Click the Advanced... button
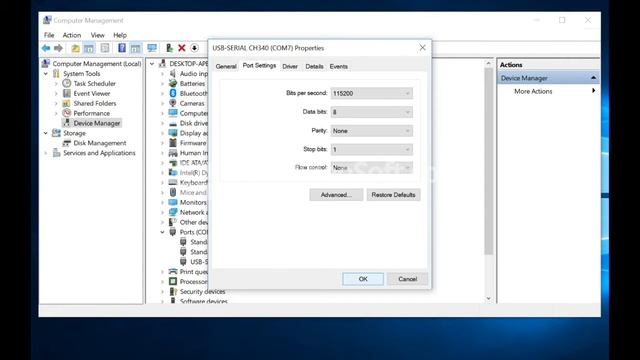The width and height of the screenshot is (640, 360). (x=336, y=195)
